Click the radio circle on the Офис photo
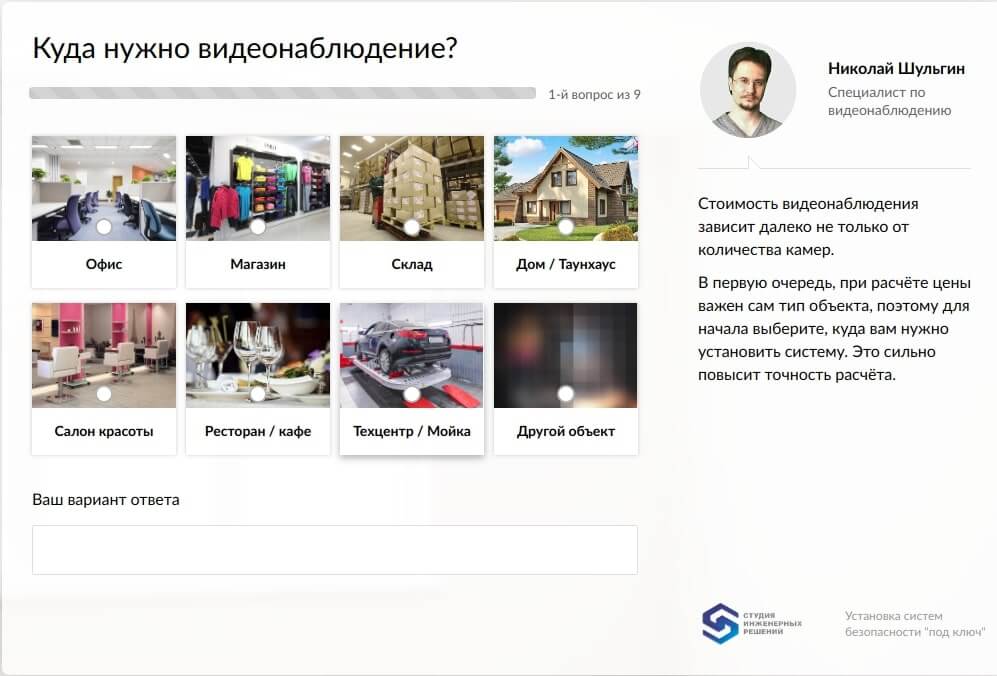Viewport: 997px width, 676px height. pos(103,227)
